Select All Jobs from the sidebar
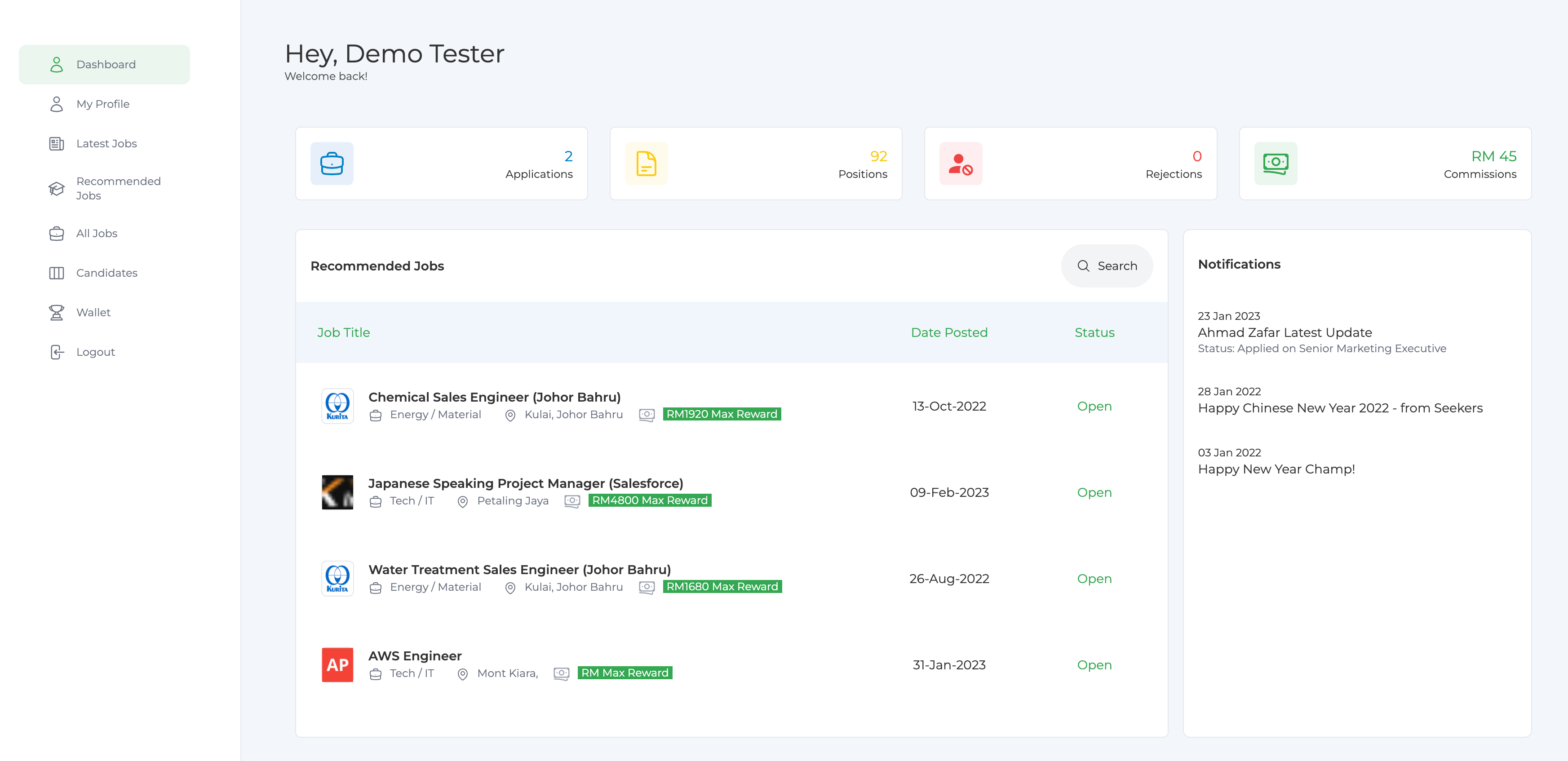The image size is (1568, 761). tap(97, 233)
